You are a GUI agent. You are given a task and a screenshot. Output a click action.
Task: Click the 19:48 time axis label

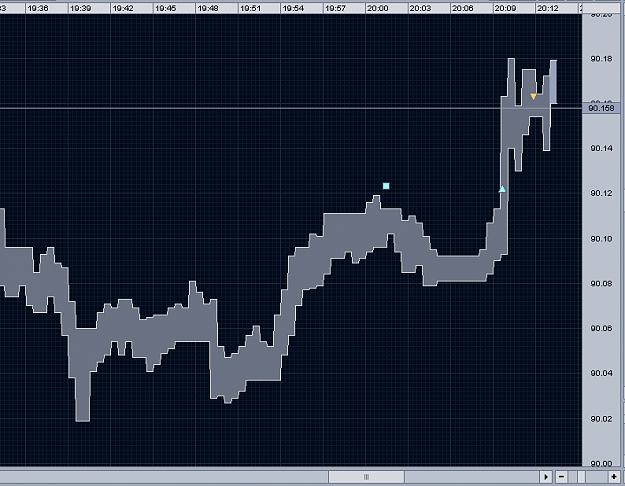click(x=208, y=8)
